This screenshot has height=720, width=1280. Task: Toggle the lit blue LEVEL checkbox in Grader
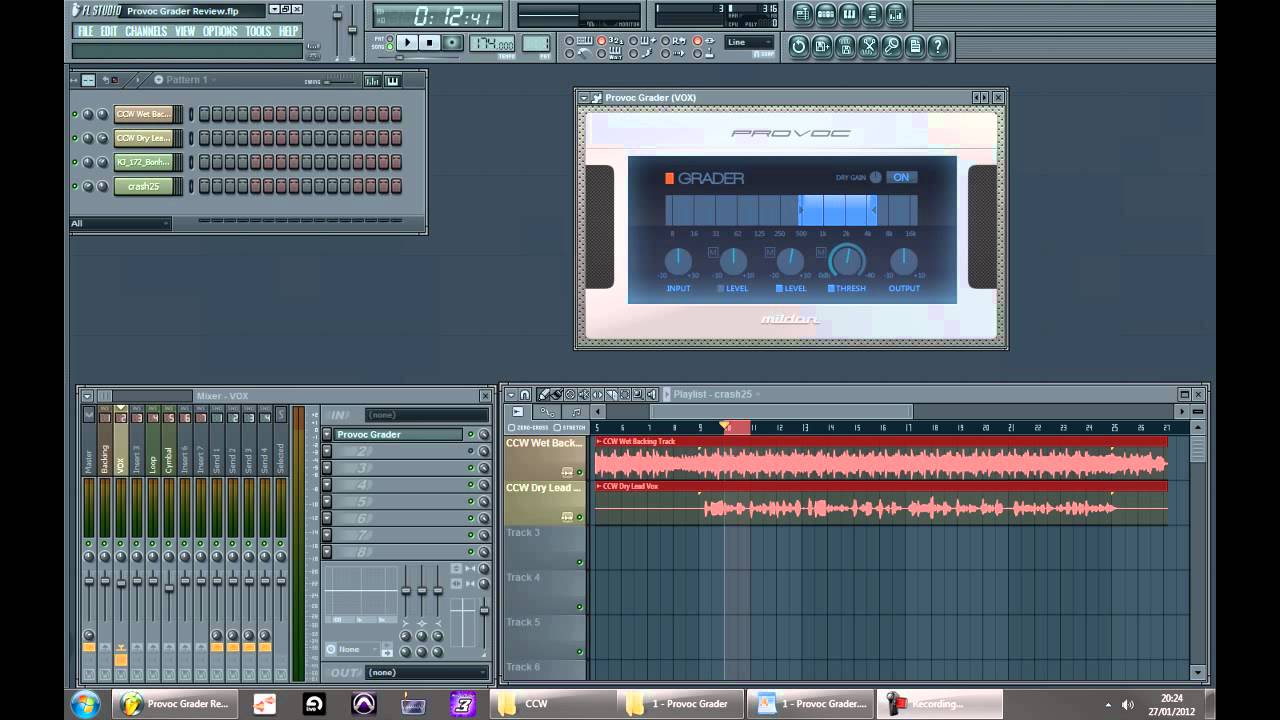click(780, 288)
